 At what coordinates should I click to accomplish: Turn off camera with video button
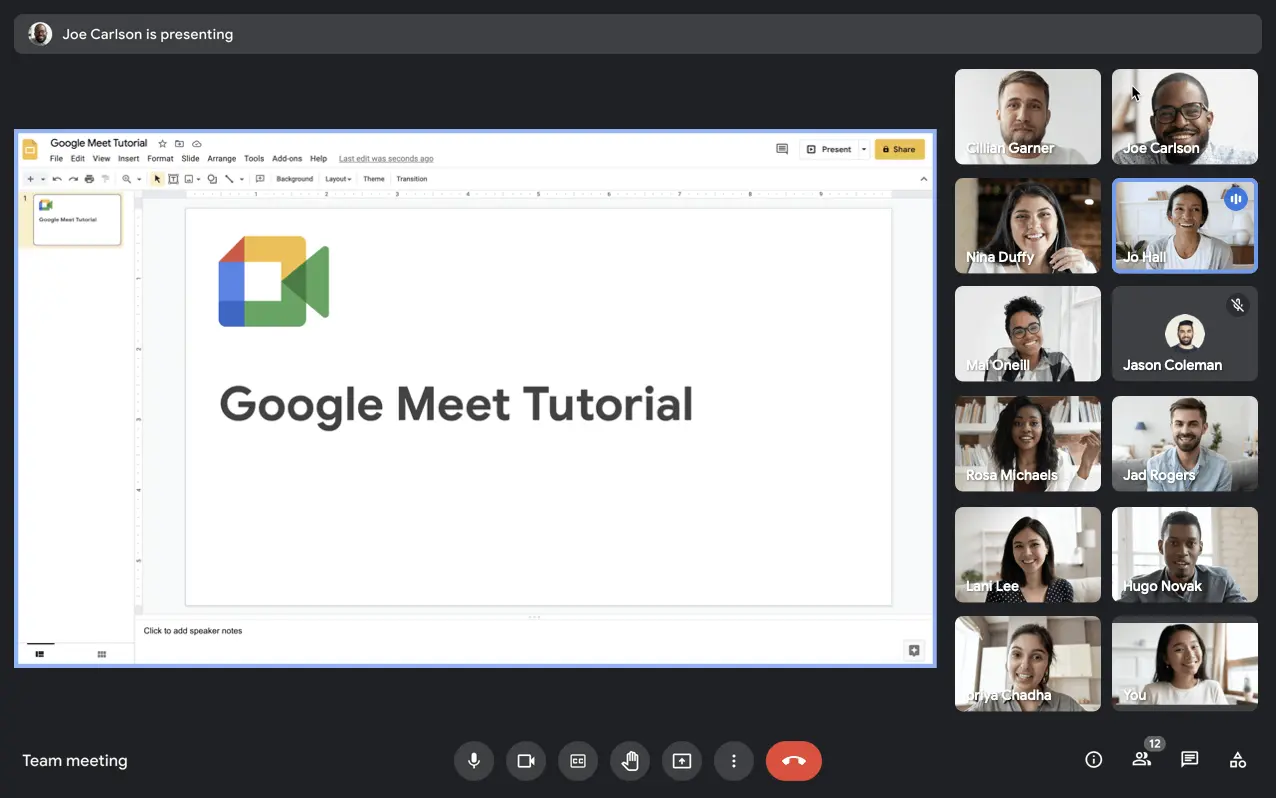coord(526,761)
